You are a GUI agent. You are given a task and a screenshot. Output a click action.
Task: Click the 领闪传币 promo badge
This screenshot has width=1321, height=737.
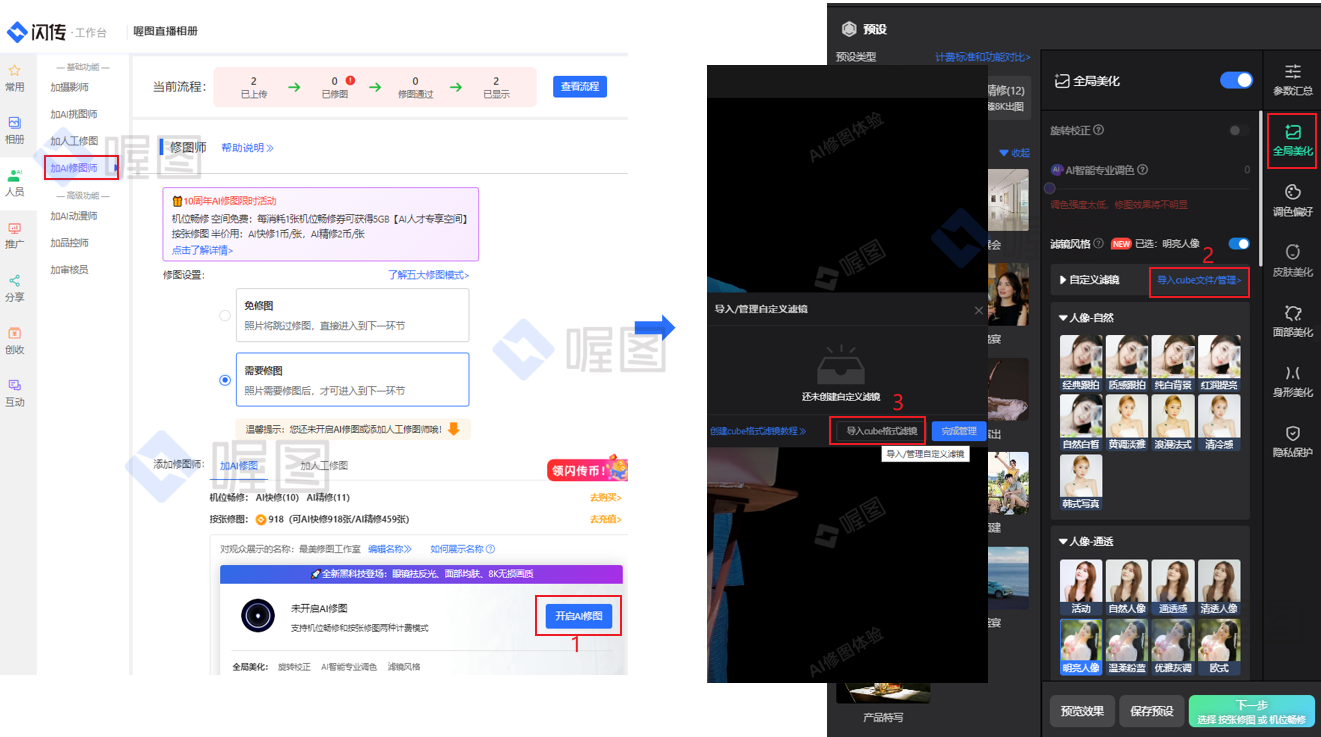[x=587, y=469]
